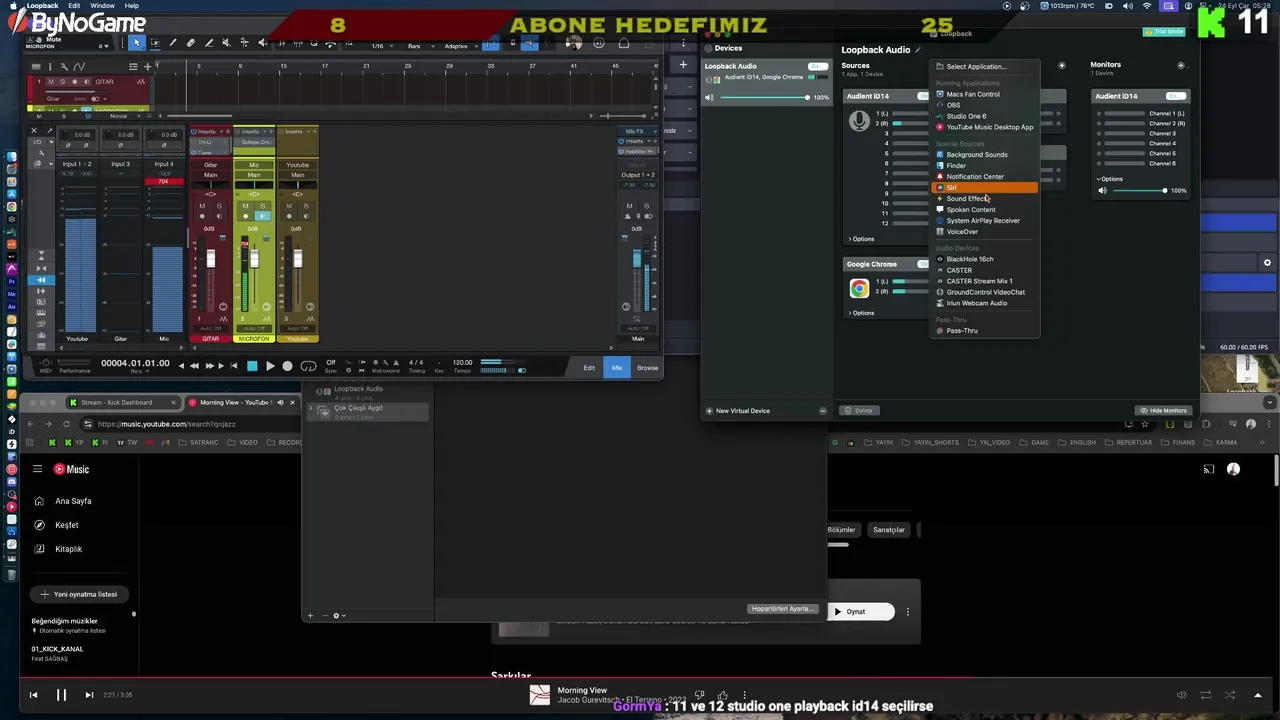Choose Pass-Thru from the sources menu
Image resolution: width=1280 pixels, height=720 pixels.
pos(984,330)
